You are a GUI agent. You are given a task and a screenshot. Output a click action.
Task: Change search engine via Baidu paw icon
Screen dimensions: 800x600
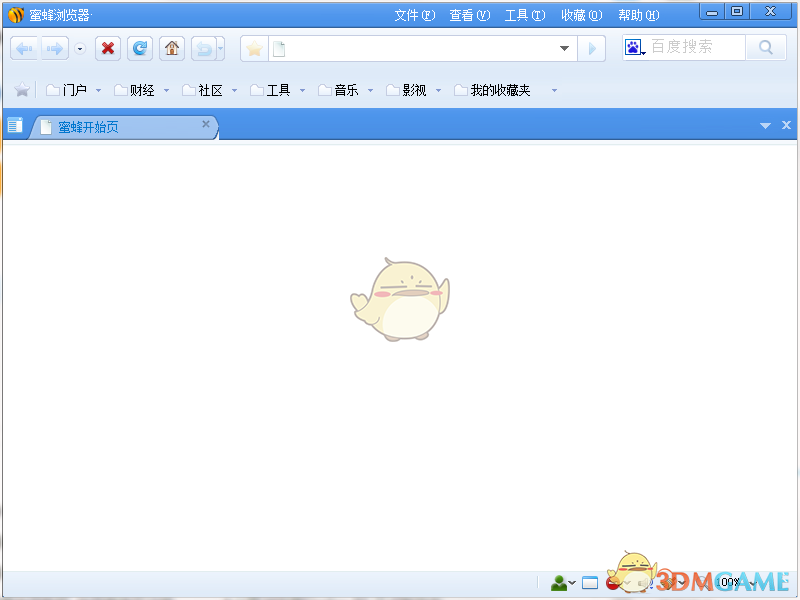tap(634, 47)
